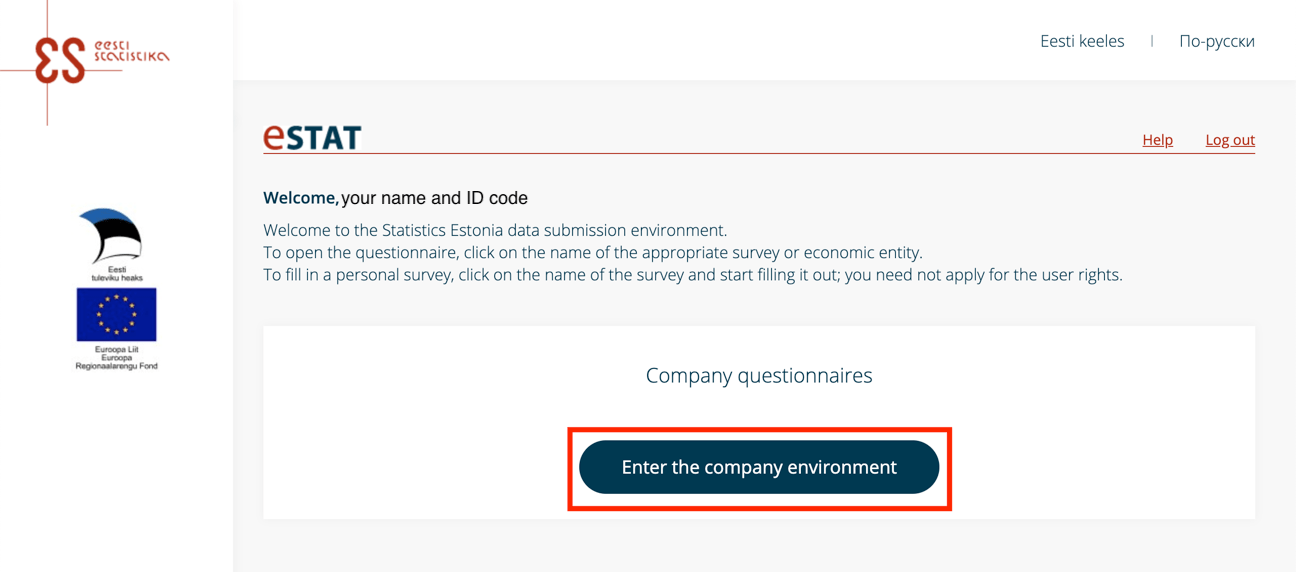Click the eSTAT logo
Screen dimensions: 1296x572
[312, 137]
